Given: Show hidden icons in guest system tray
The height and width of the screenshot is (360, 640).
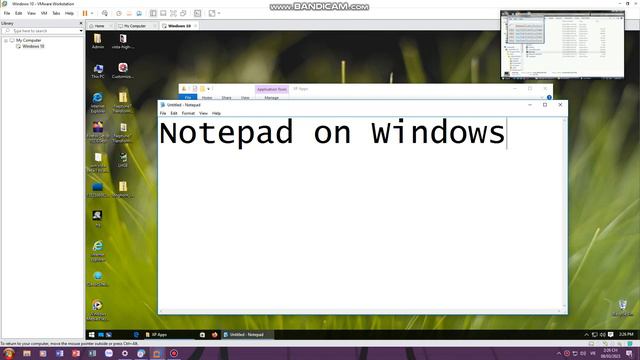Looking at the screenshot, I should 587,335.
